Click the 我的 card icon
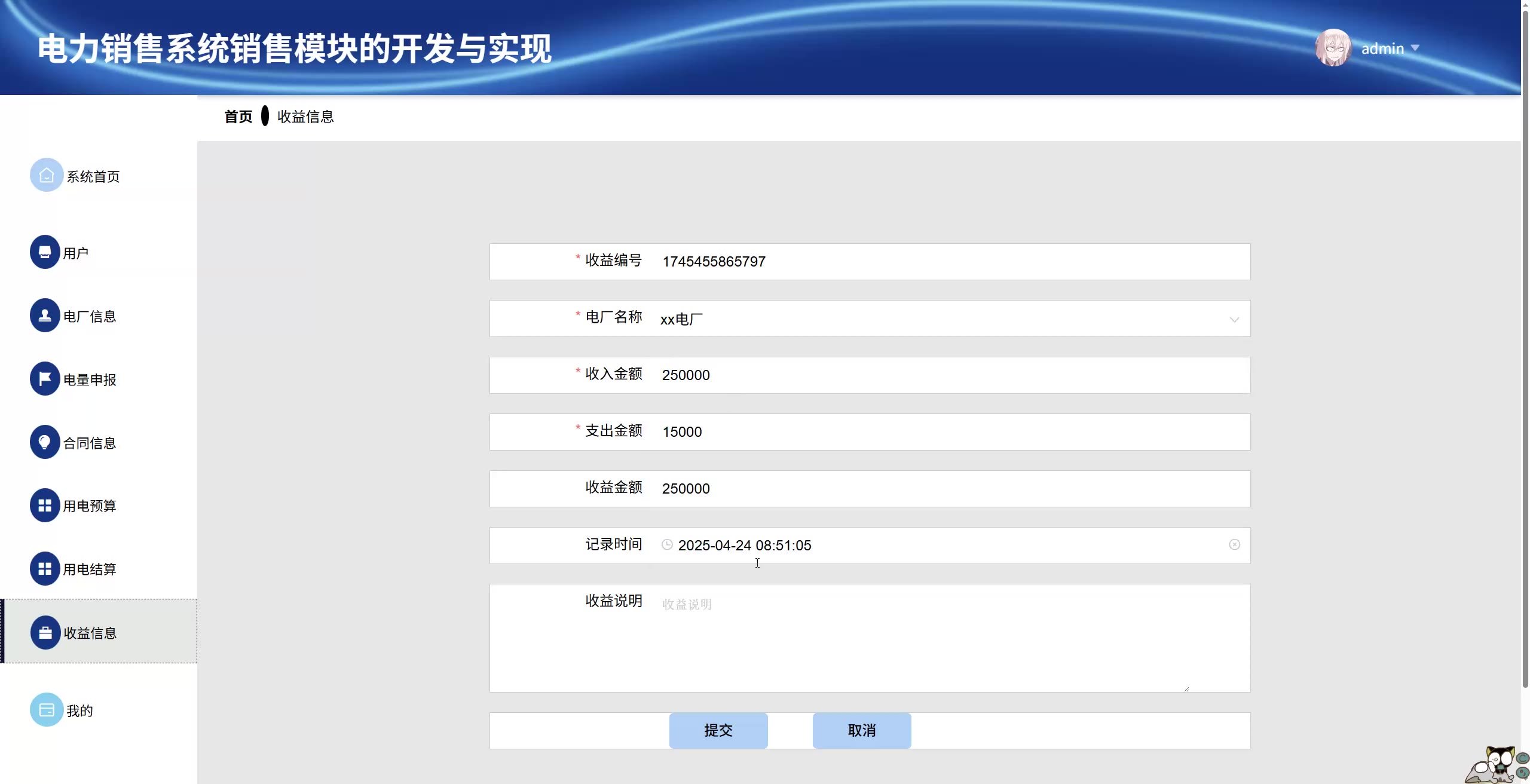Viewport: 1530px width, 784px height. (47, 710)
